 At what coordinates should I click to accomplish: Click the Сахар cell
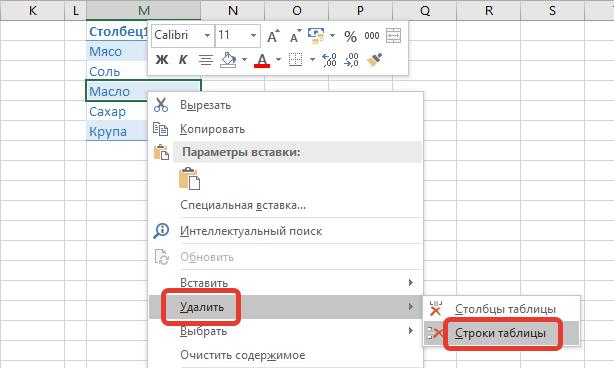117,111
